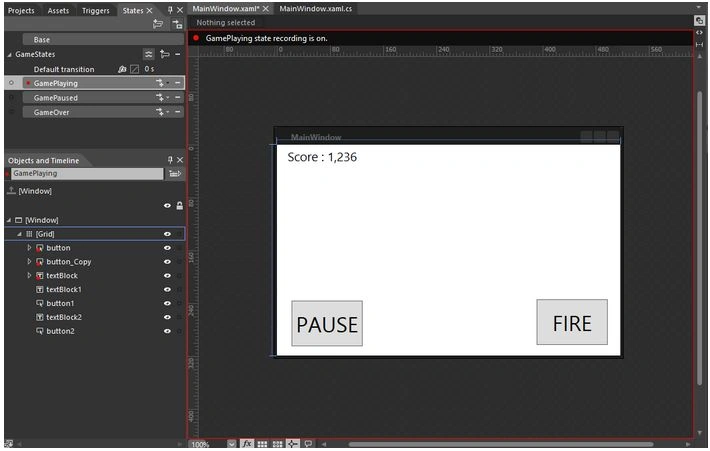Open the Triggers tab
Image resolution: width=710 pixels, height=451 pixels.
tap(96, 10)
